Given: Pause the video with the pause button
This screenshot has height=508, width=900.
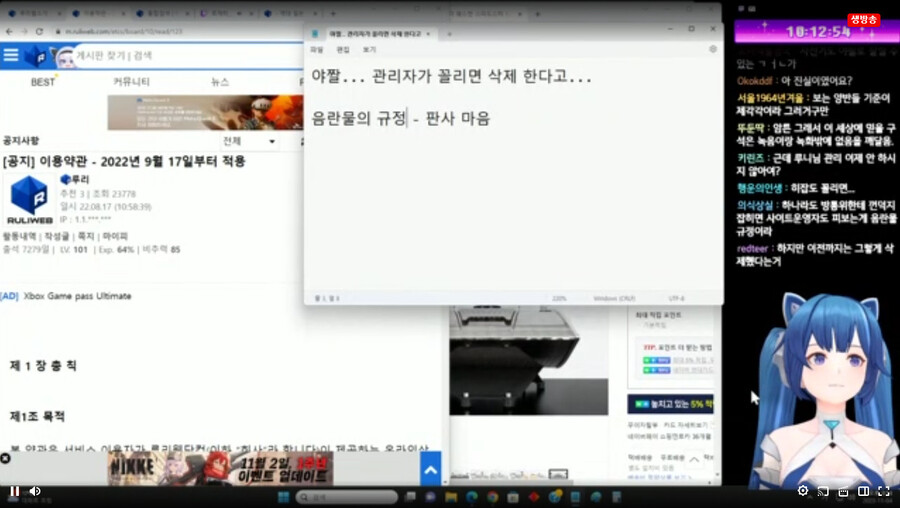Looking at the screenshot, I should pos(14,491).
